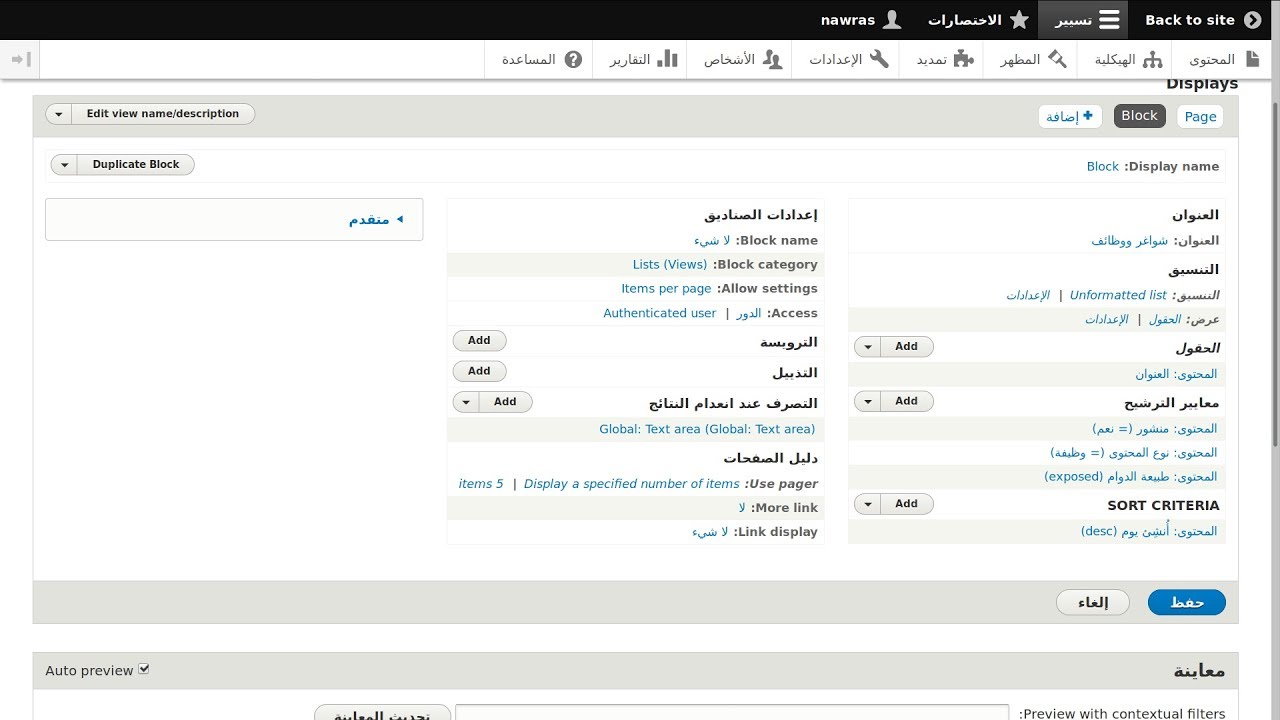This screenshot has height=720, width=1280.
Task: Click the تحديث المعاينة update preview button
Action: (383, 714)
